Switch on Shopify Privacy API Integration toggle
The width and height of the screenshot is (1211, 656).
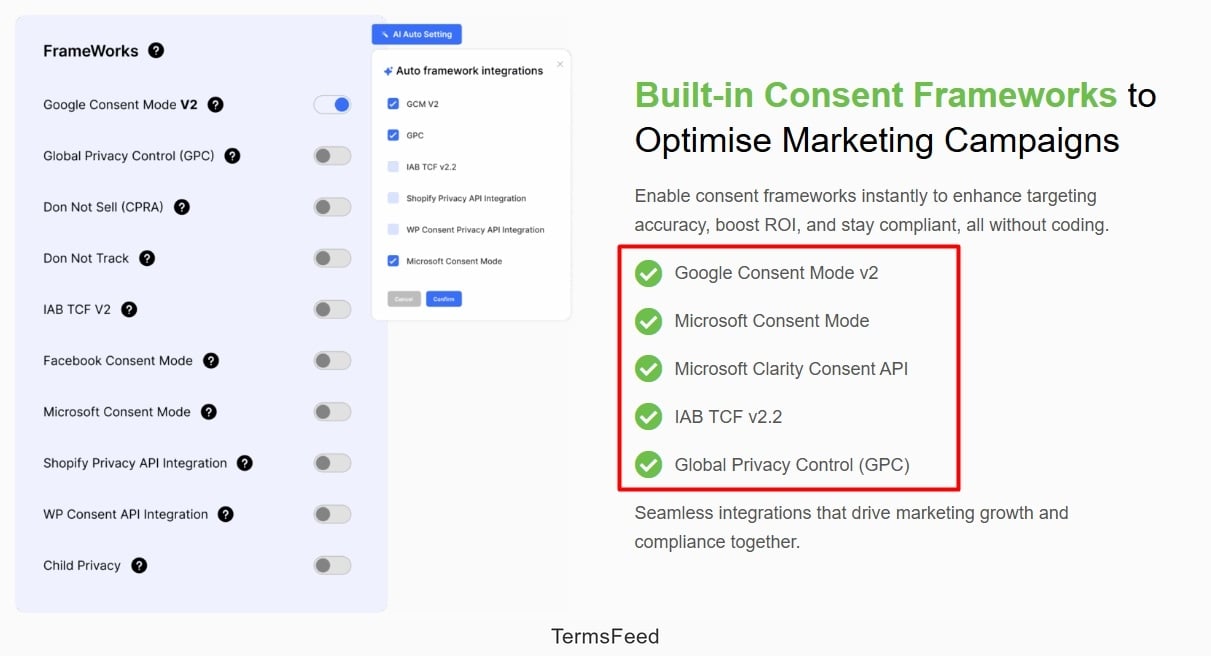tap(332, 463)
